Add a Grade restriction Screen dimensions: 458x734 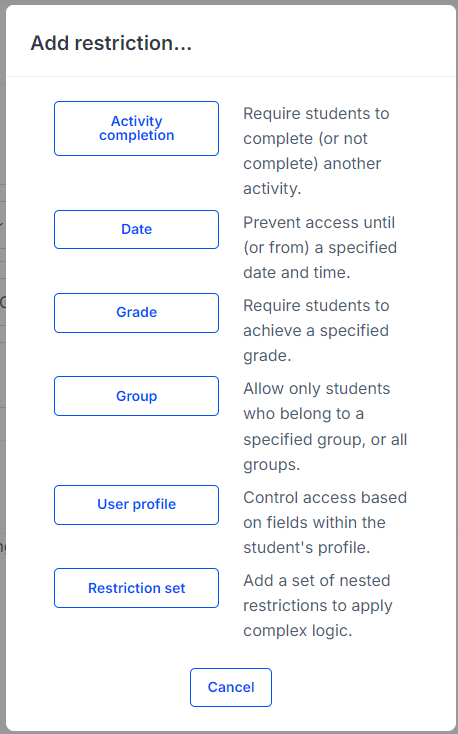click(x=136, y=313)
